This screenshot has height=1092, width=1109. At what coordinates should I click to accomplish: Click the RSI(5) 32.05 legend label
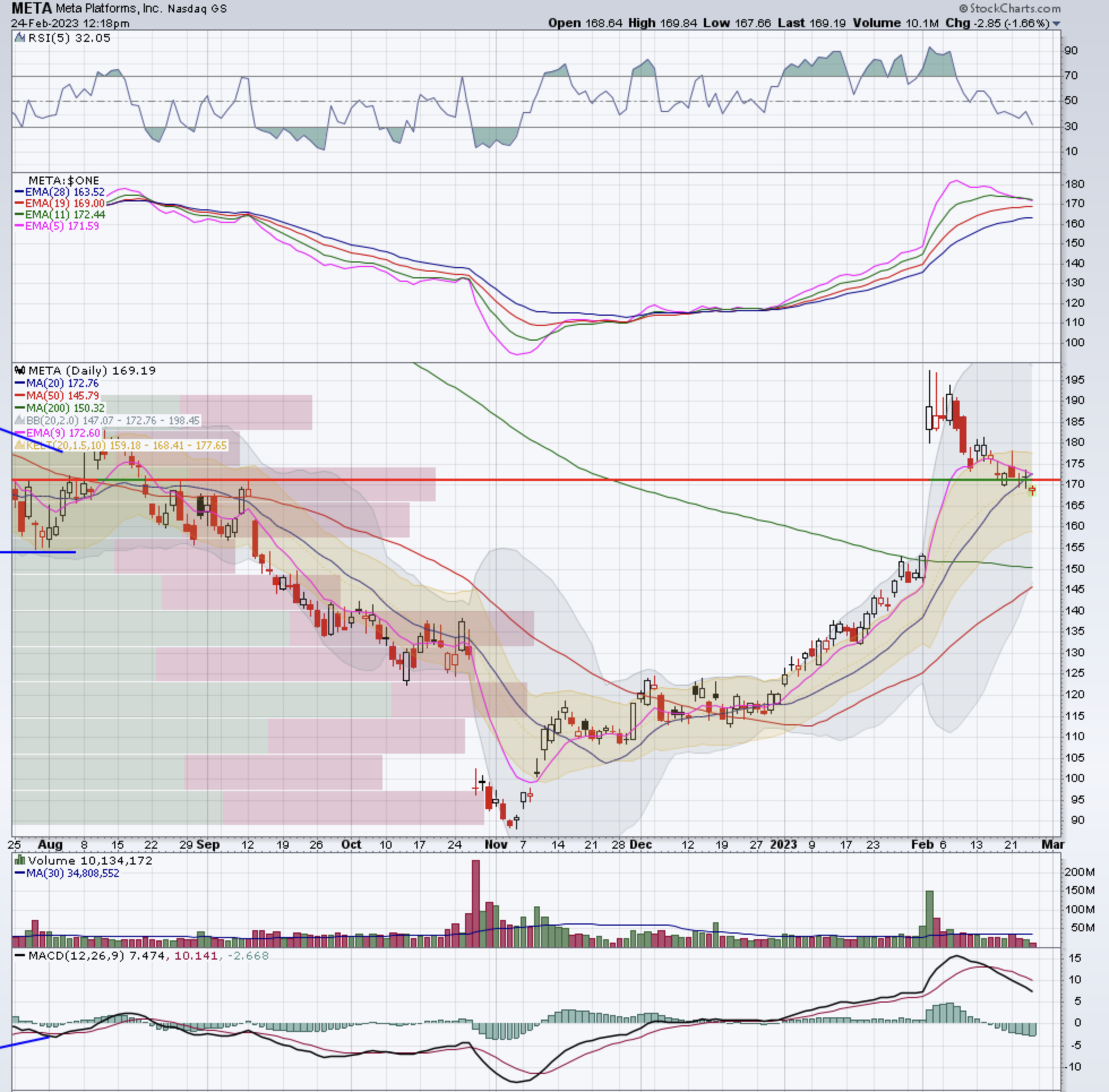pyautogui.click(x=70, y=38)
